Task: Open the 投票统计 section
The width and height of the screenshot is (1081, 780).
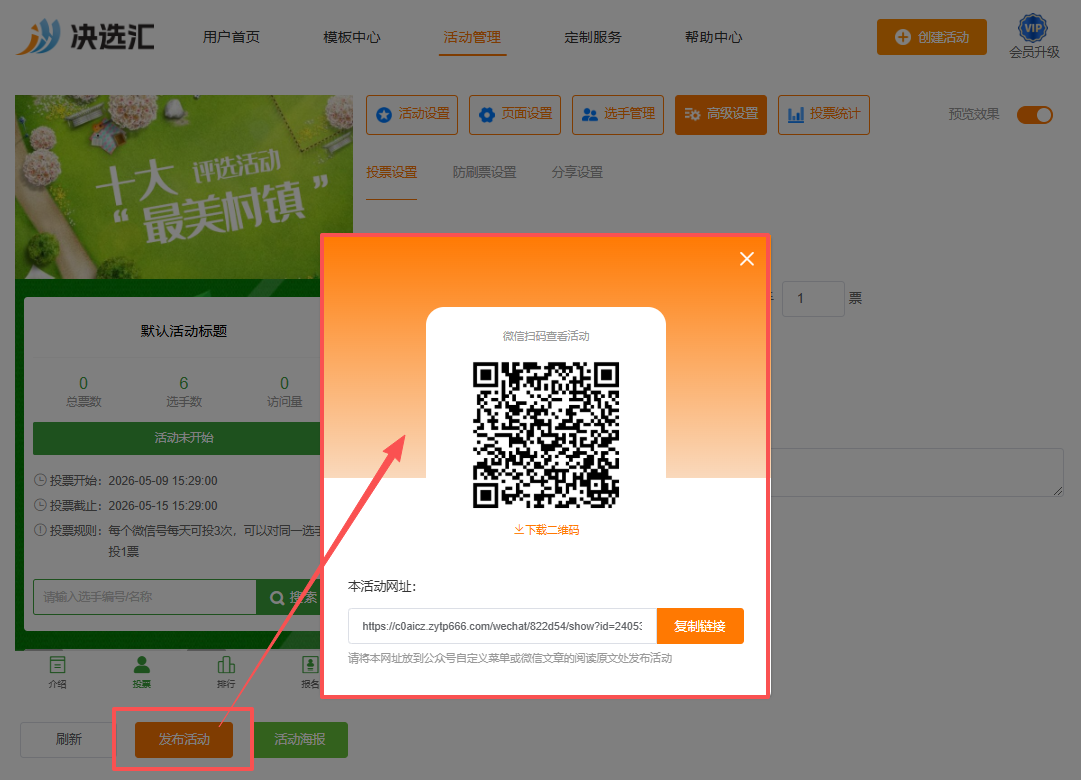Action: pyautogui.click(x=824, y=114)
